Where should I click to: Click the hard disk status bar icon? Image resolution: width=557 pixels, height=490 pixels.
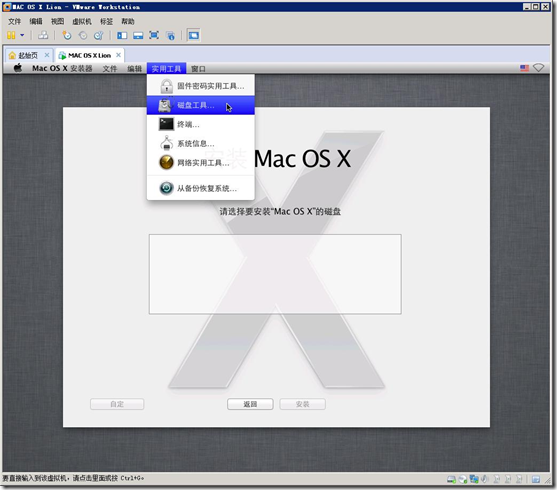(451, 480)
